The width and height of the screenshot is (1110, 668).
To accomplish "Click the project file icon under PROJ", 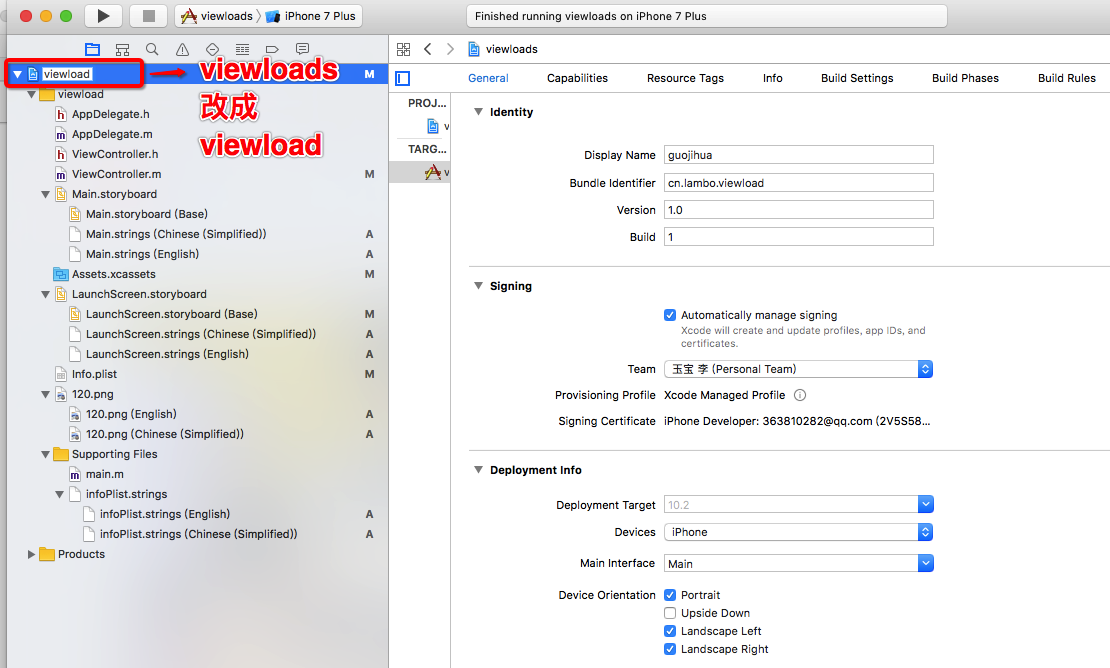I will click(x=433, y=126).
